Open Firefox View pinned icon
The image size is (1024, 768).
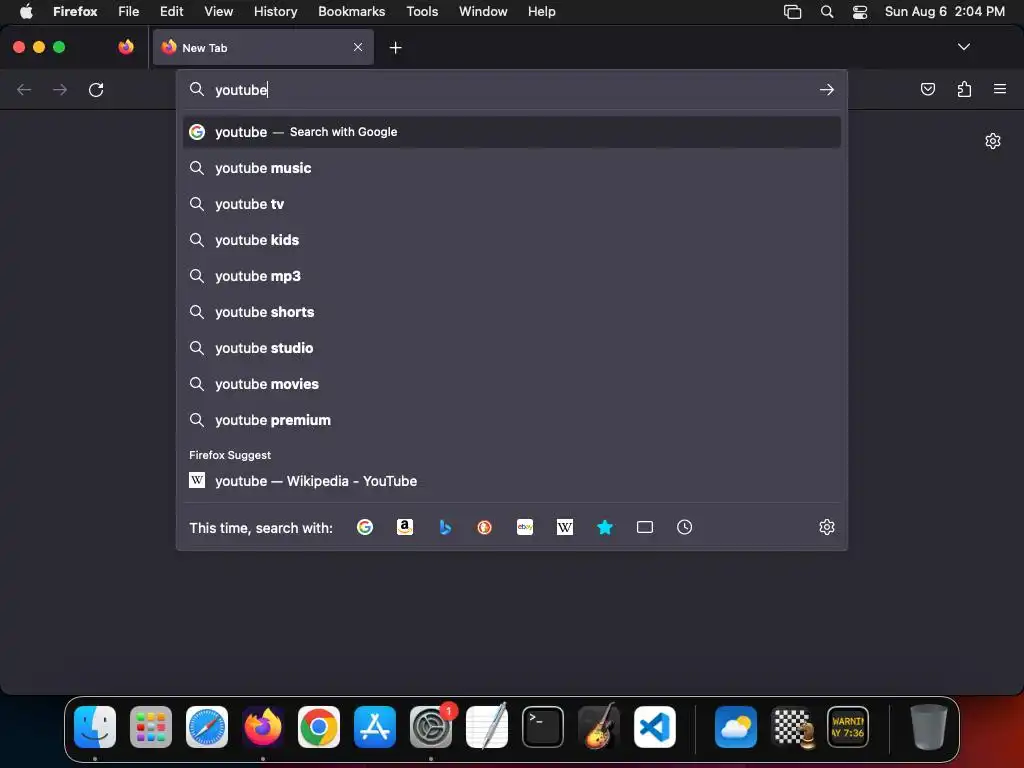126,47
